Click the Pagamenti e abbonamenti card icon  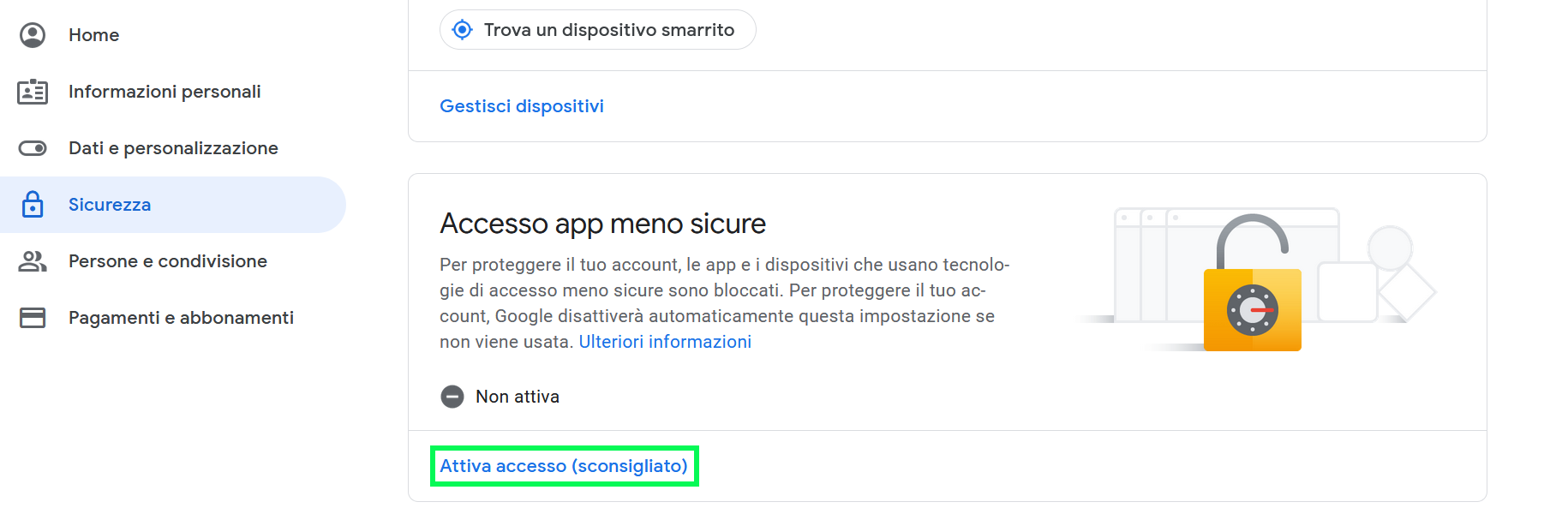(33, 318)
